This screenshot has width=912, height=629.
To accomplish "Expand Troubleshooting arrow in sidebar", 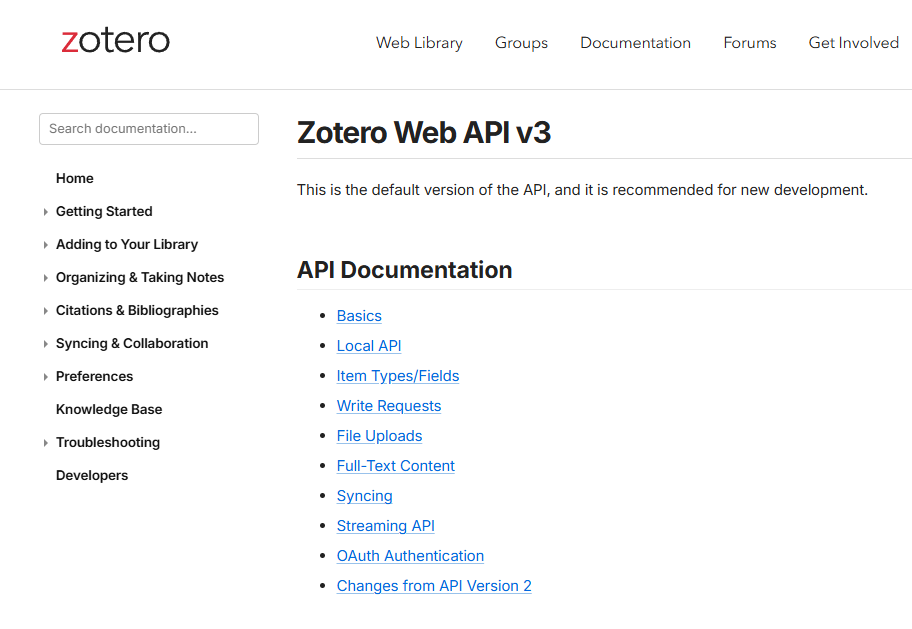I will tap(45, 443).
